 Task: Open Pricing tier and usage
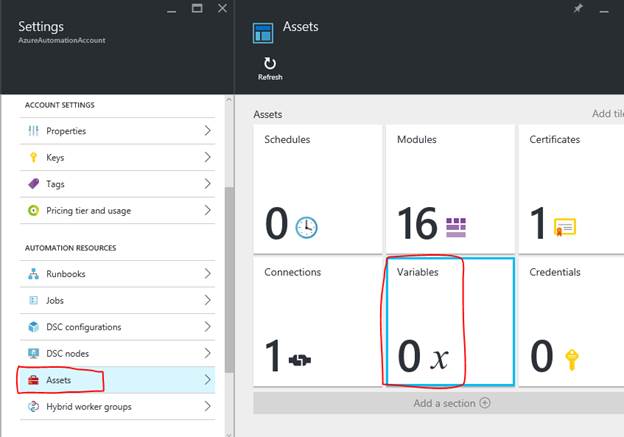point(117,210)
